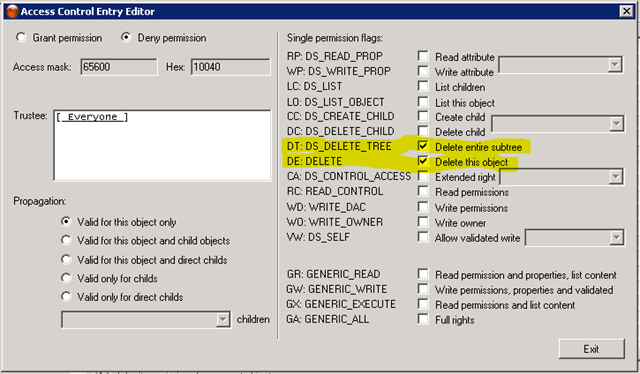This screenshot has width=640, height=374.
Task: Click the Hex value input field
Action: coord(231,67)
